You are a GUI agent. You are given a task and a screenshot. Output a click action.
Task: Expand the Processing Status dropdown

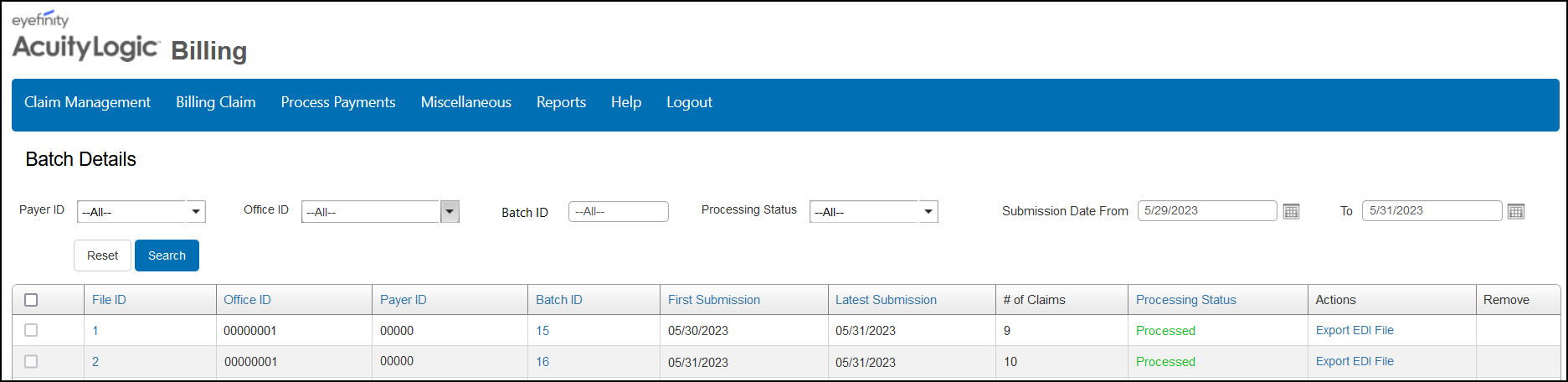pyautogui.click(x=928, y=212)
